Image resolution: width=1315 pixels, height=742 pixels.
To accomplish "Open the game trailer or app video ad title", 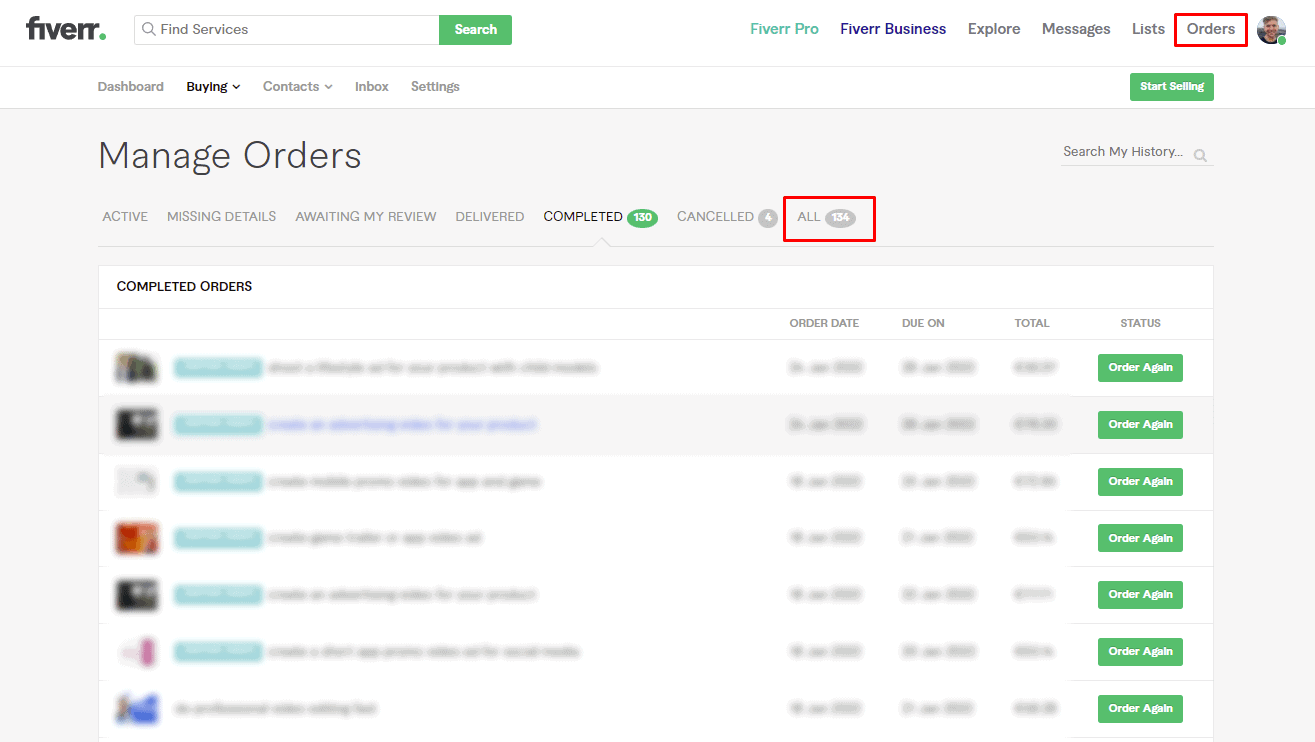I will click(374, 538).
